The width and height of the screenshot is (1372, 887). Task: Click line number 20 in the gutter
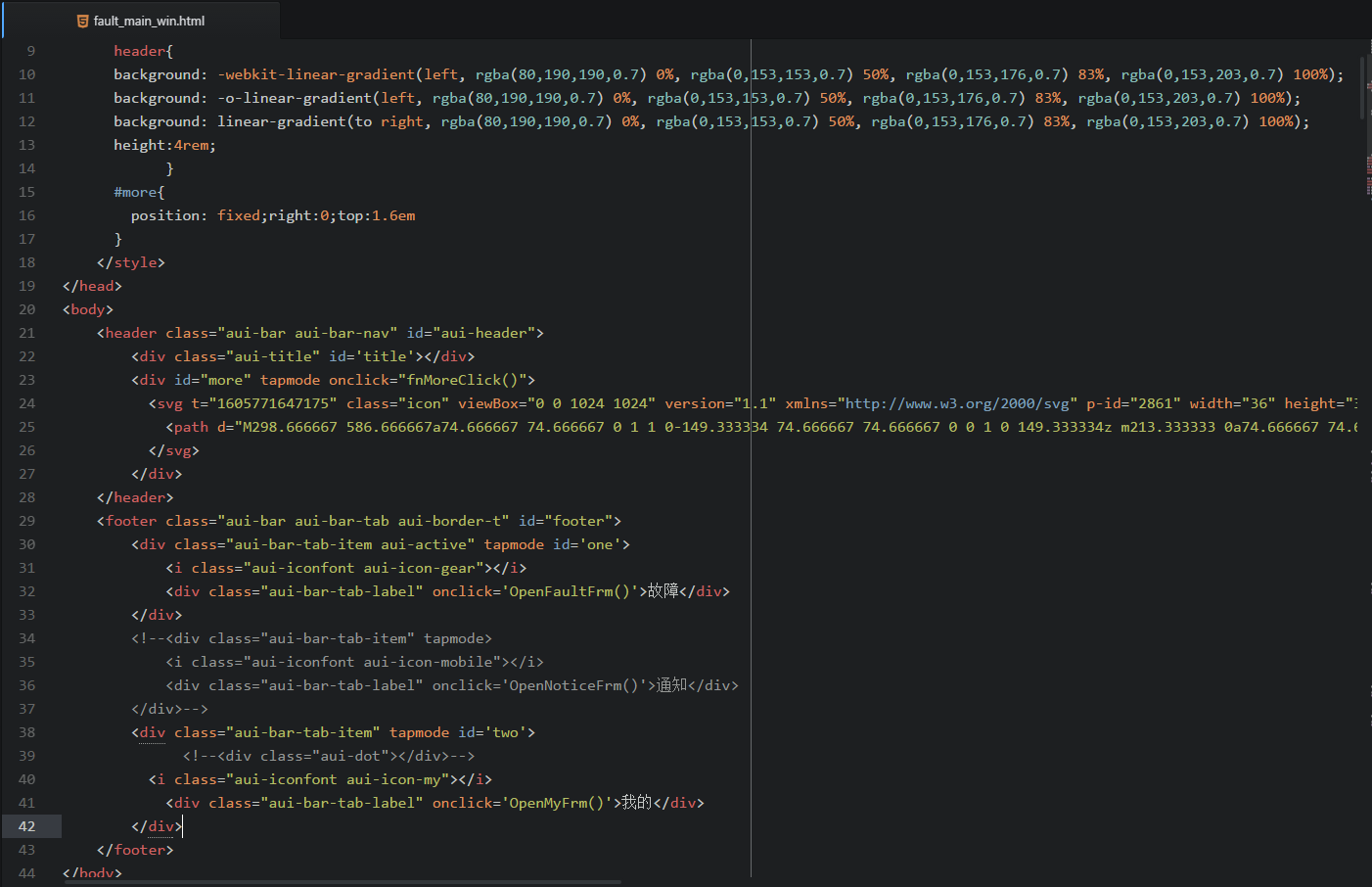click(26, 309)
